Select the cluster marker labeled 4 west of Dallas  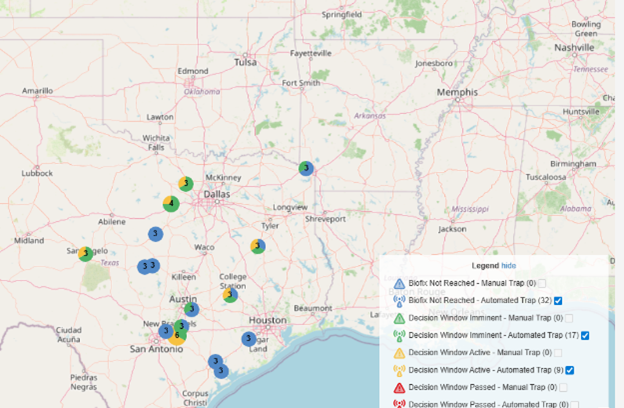click(x=171, y=204)
